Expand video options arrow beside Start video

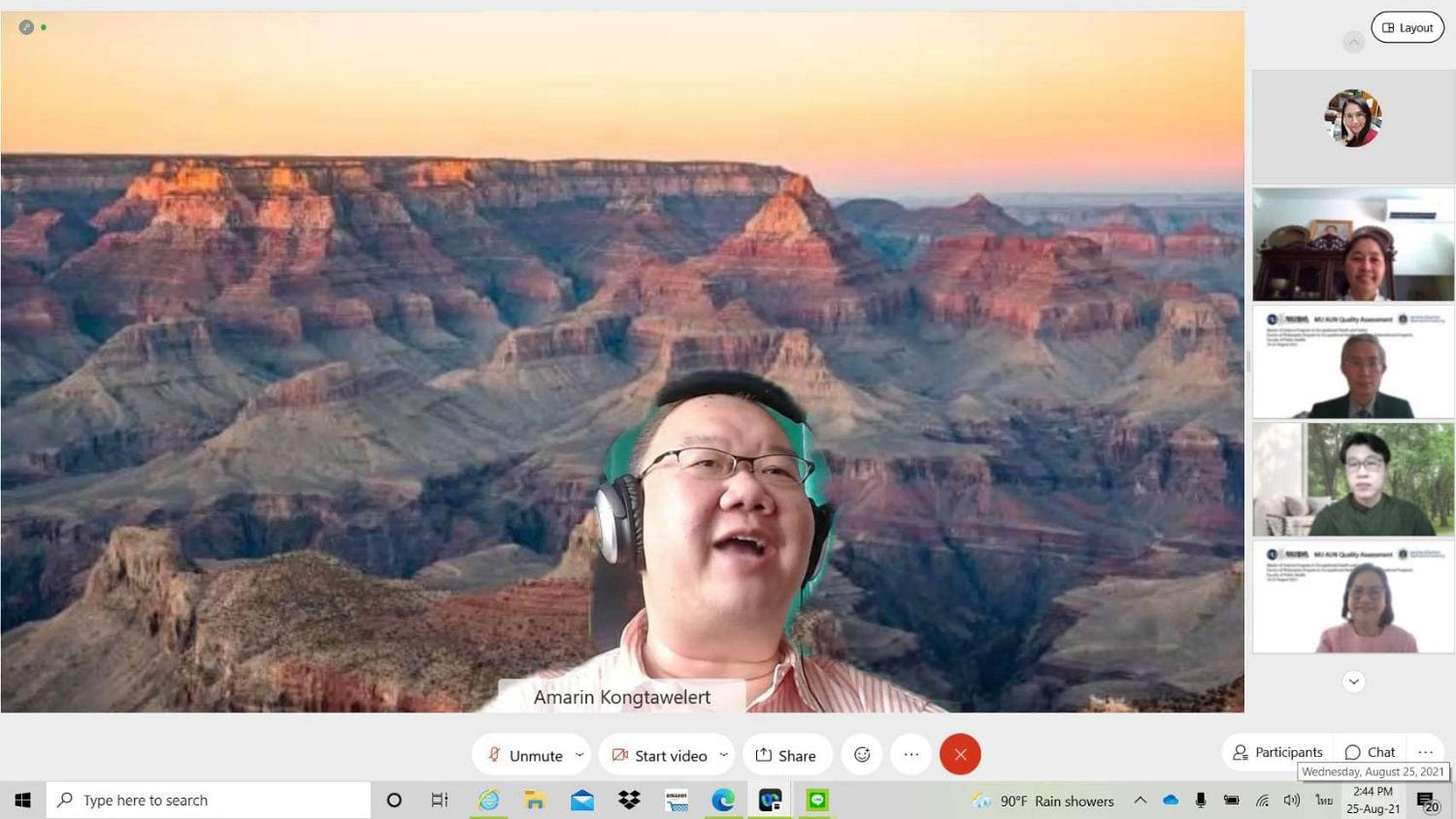[723, 755]
